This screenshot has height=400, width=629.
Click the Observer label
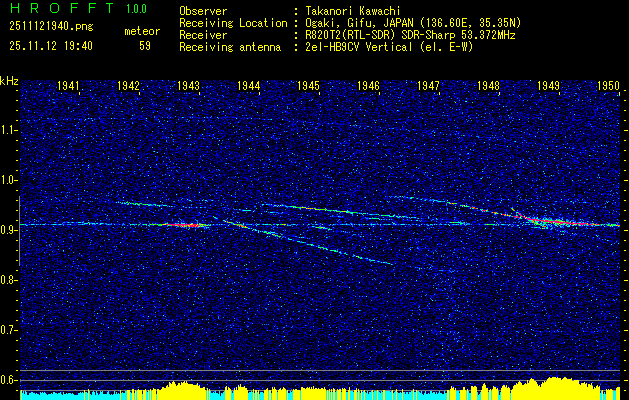pyautogui.click(x=203, y=11)
